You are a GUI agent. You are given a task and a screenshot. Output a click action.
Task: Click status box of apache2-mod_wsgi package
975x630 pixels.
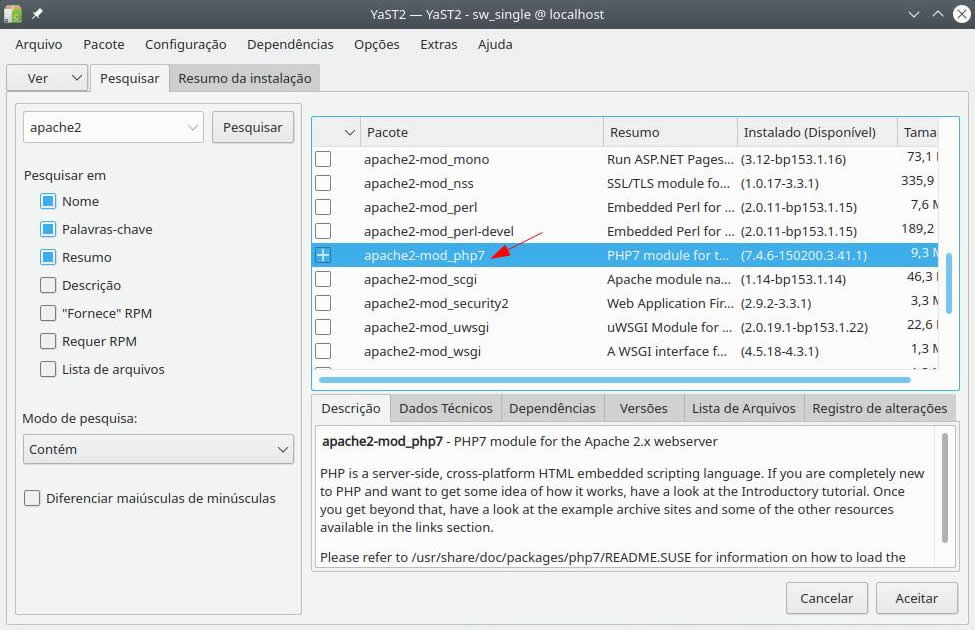[x=323, y=351]
